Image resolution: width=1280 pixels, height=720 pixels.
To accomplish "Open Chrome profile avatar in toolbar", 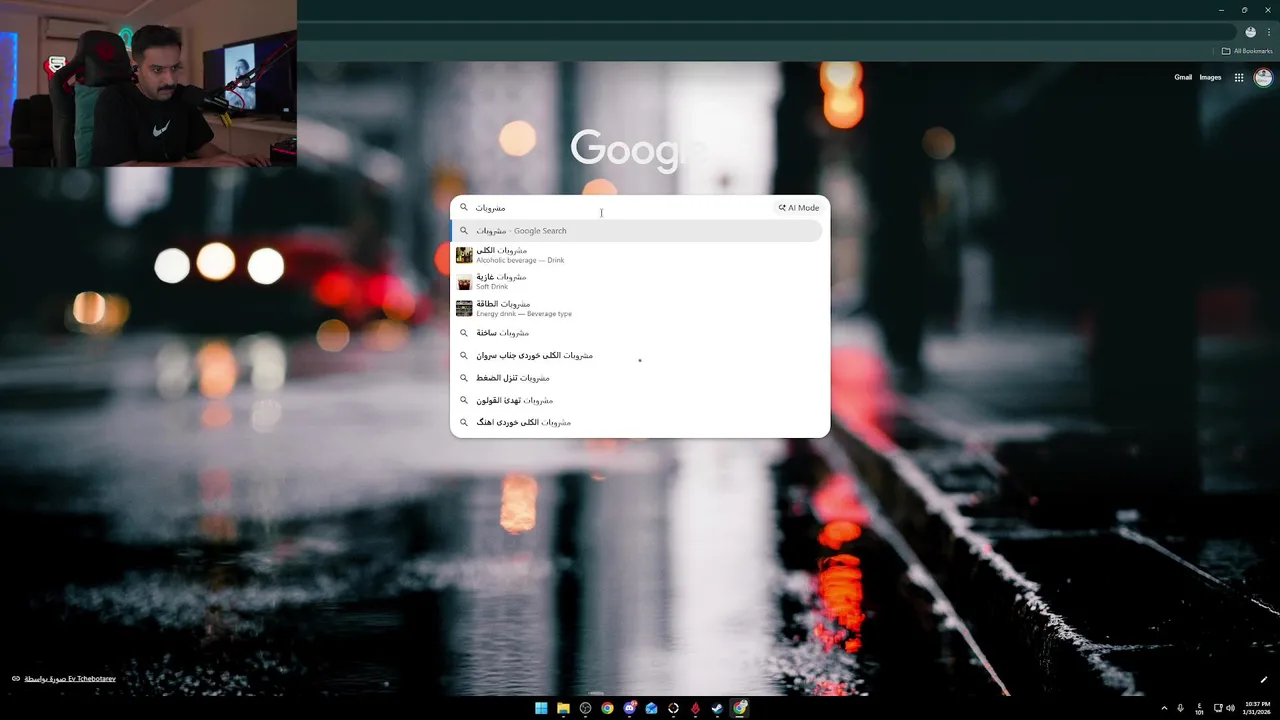I will point(1250,32).
